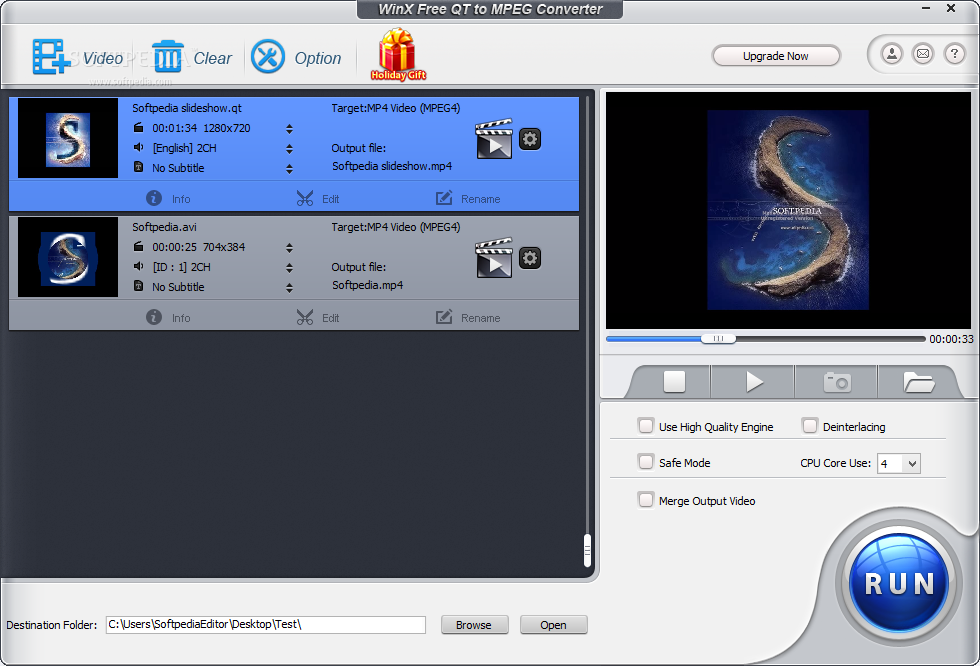The width and height of the screenshot is (980, 666).
Task: Change video track selector for Softpedia slideshow.qt
Action: pos(289,129)
